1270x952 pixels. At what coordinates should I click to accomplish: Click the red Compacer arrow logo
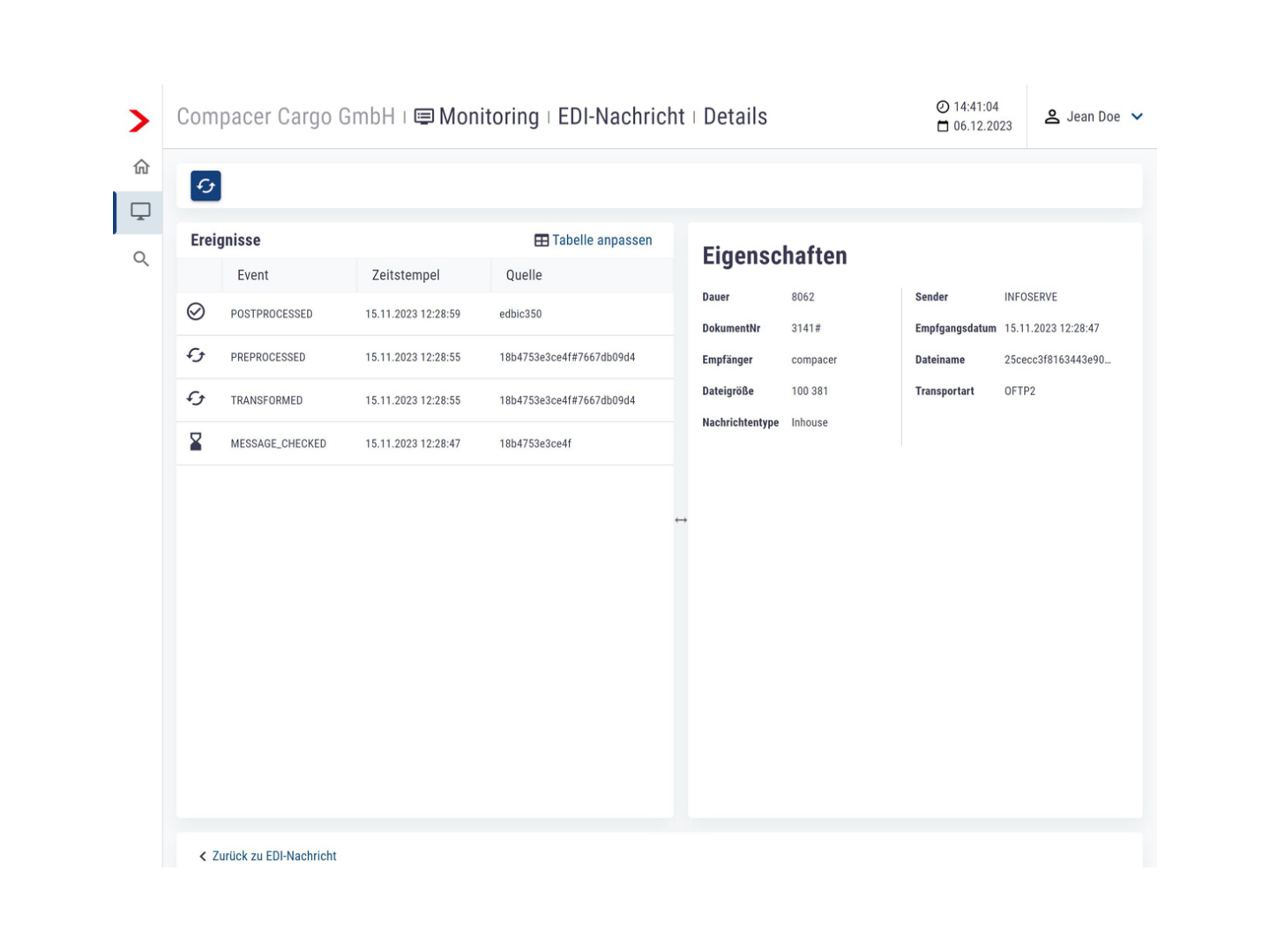coord(138,121)
